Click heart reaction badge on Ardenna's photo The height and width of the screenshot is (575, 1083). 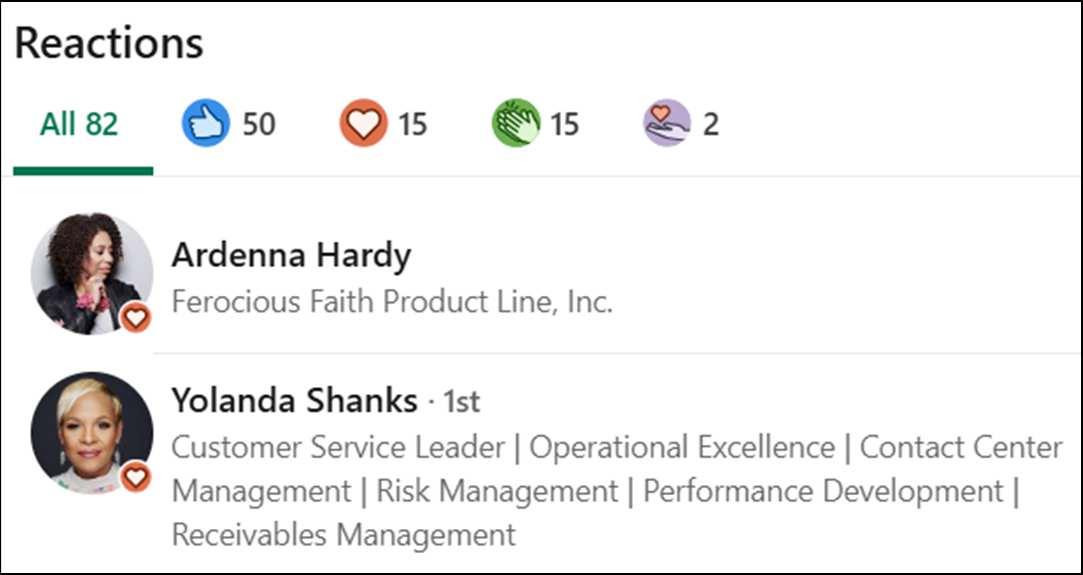click(x=135, y=319)
